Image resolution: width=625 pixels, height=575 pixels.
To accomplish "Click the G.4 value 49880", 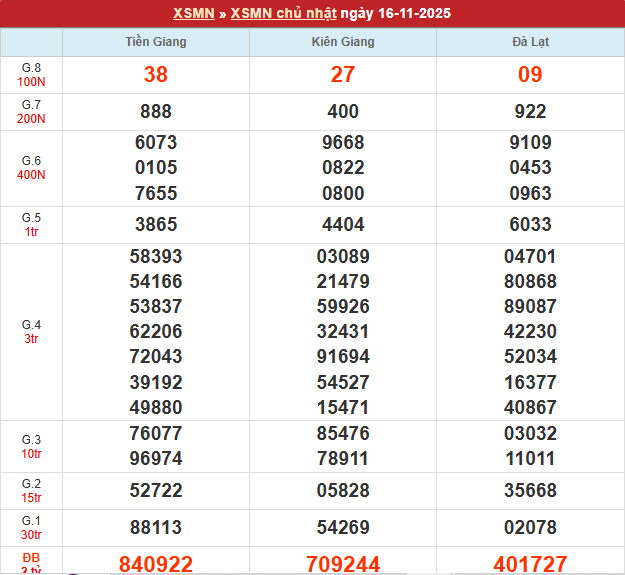I will point(156,407).
